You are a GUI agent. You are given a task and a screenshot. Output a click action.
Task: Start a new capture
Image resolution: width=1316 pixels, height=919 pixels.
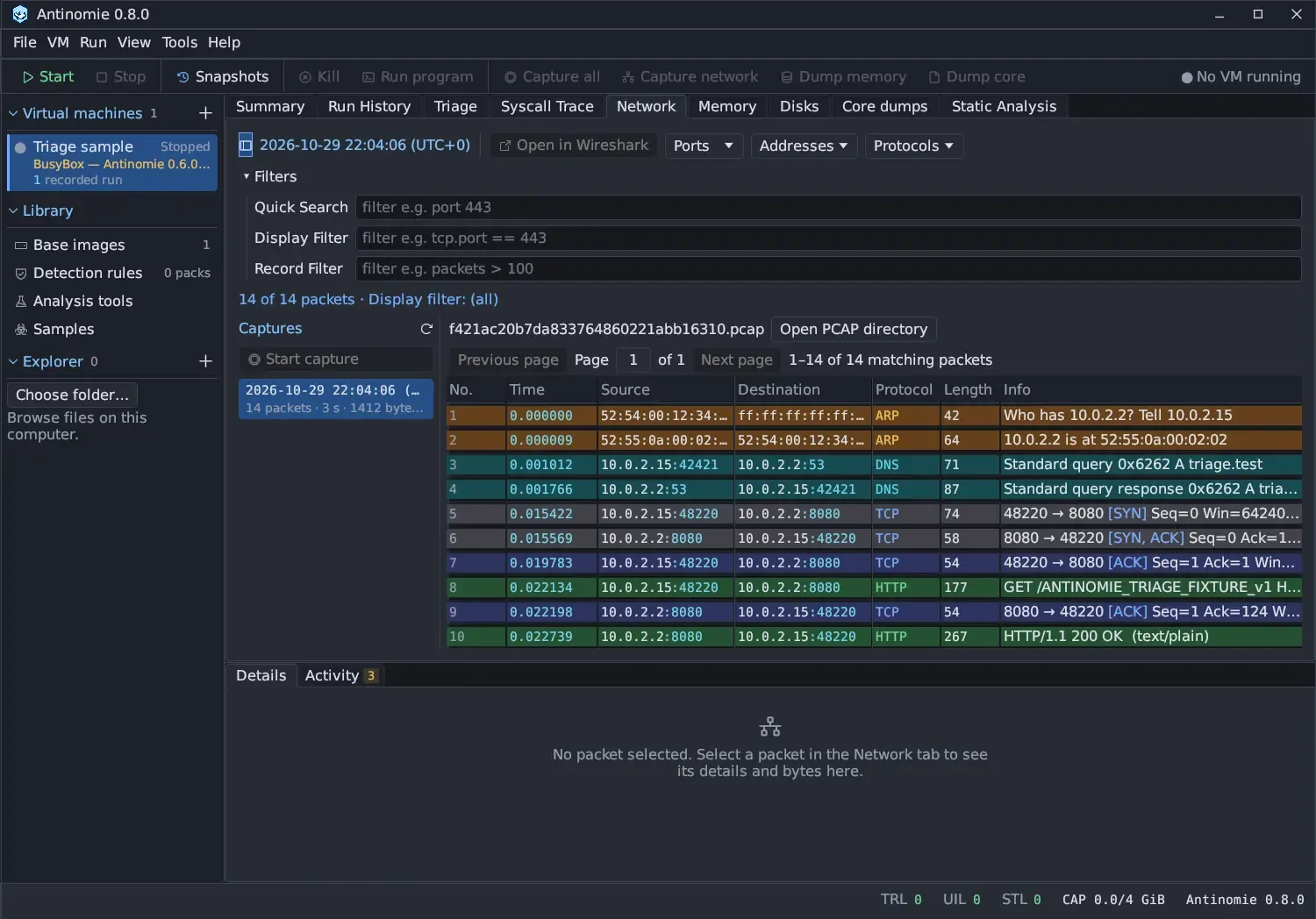pyautogui.click(x=336, y=359)
